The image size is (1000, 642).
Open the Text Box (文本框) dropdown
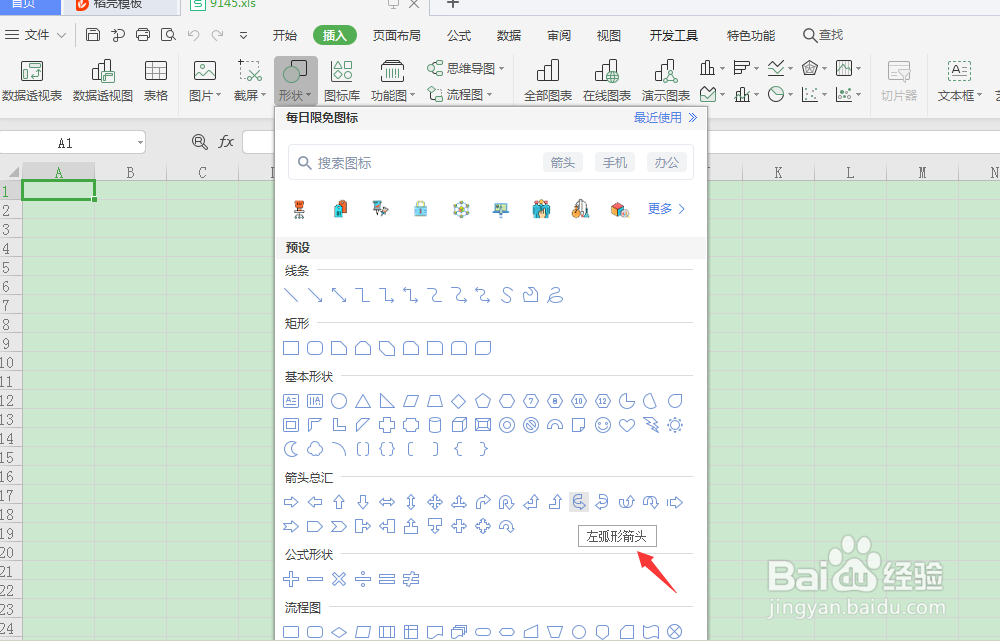tap(960, 81)
